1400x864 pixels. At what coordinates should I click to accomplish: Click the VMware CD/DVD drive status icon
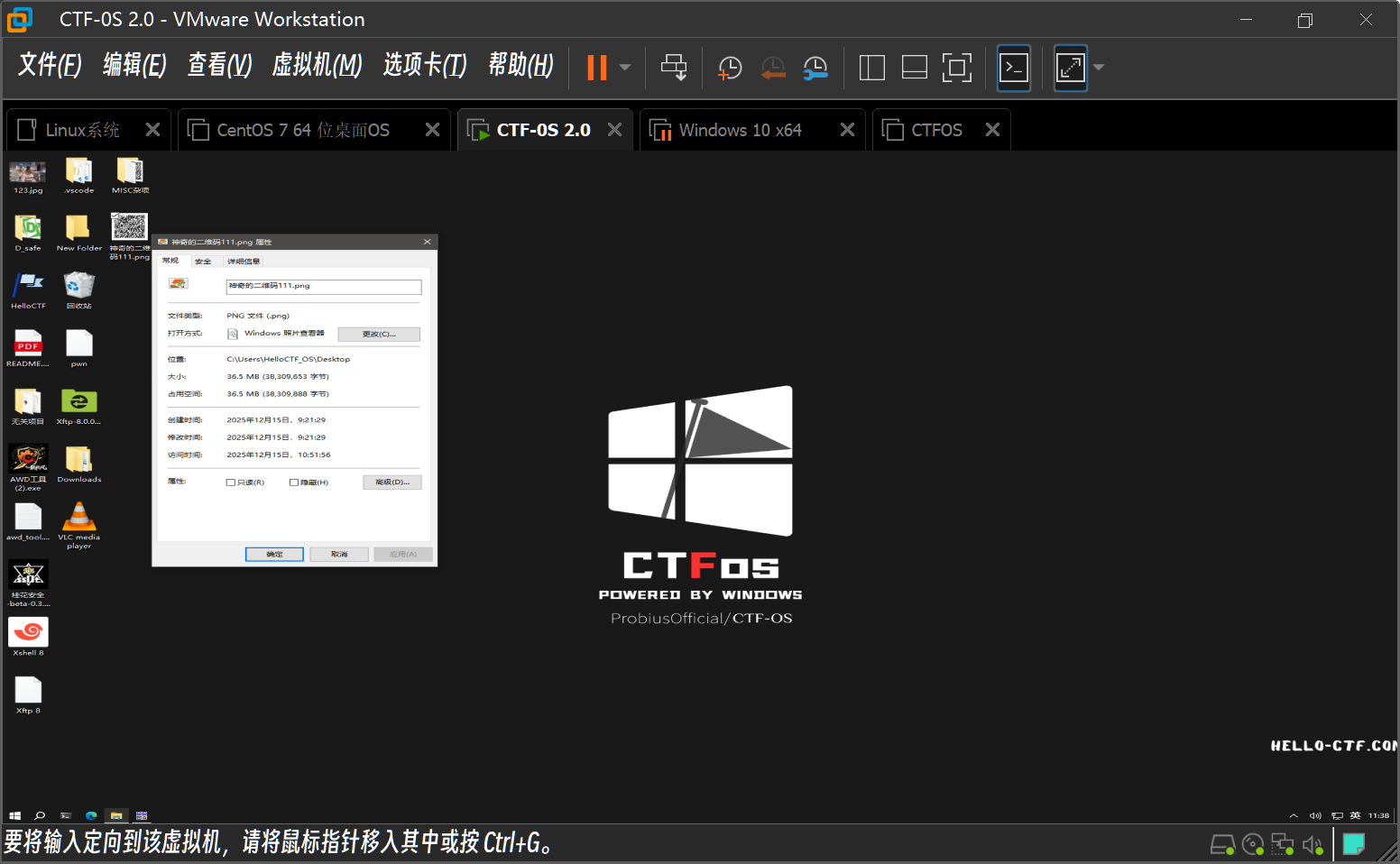[x=1253, y=845]
